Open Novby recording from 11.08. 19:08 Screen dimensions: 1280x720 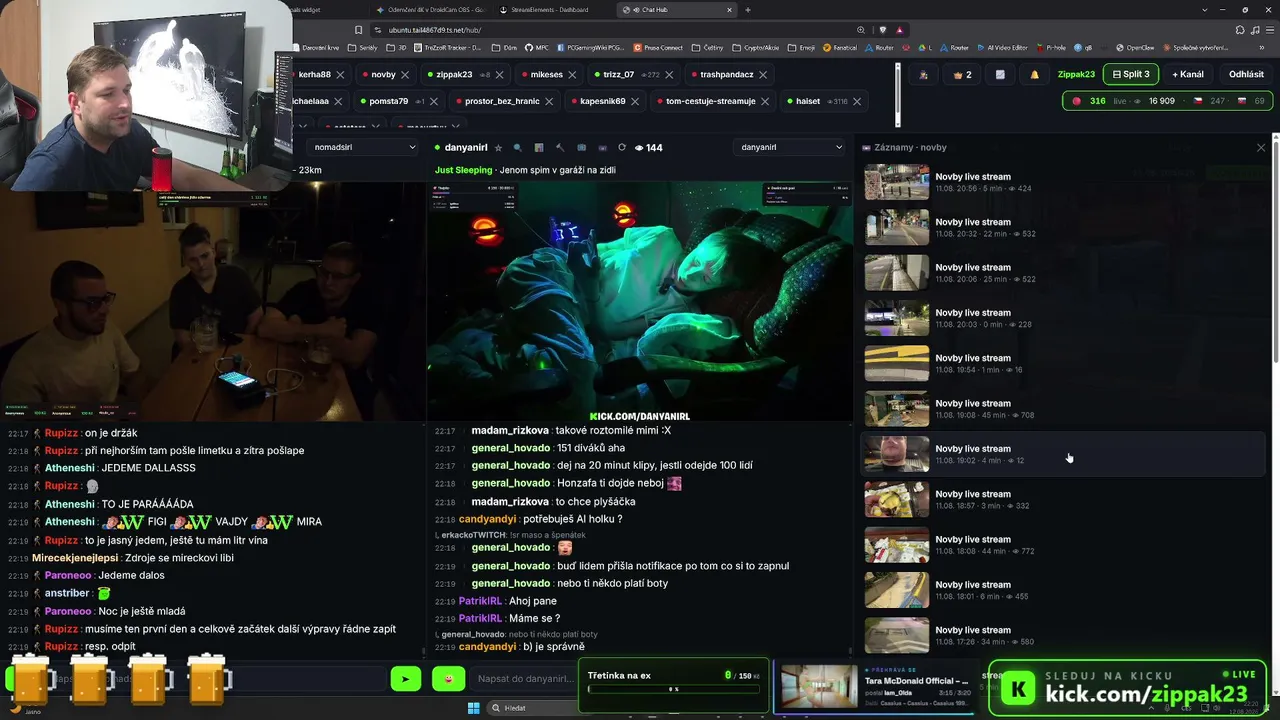pyautogui.click(x=1063, y=409)
